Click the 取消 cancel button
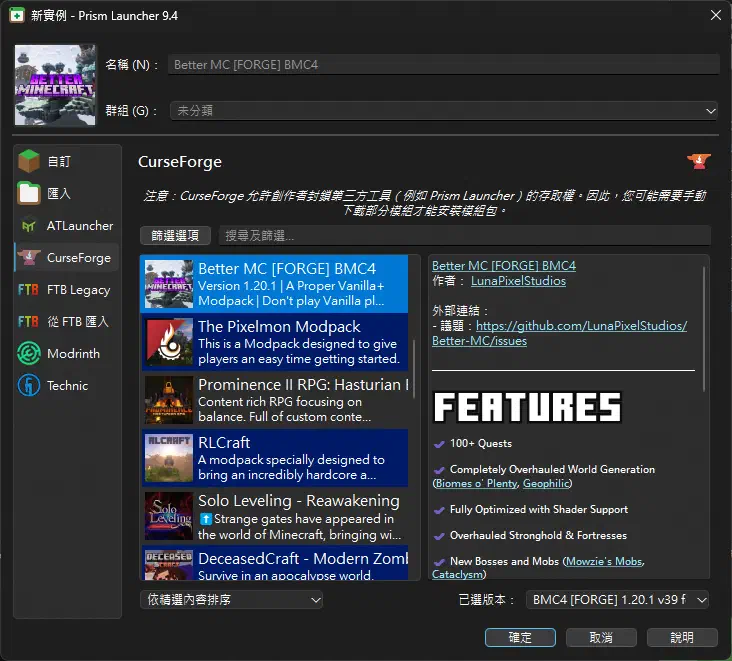 click(601, 638)
